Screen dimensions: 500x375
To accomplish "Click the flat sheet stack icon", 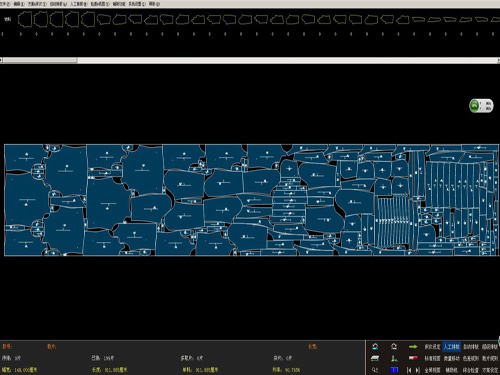I will click(375, 358).
